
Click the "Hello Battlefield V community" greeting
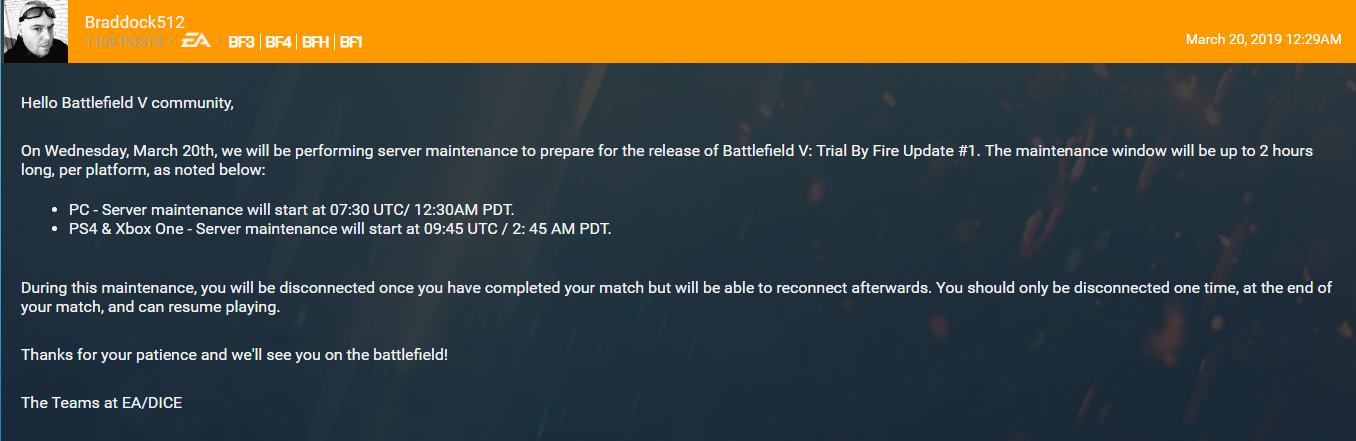(127, 102)
